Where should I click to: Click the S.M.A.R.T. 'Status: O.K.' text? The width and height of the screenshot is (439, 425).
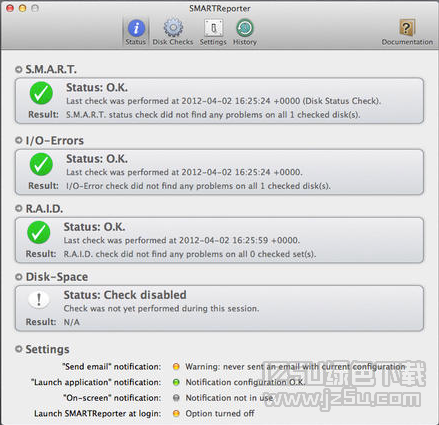[x=97, y=88]
